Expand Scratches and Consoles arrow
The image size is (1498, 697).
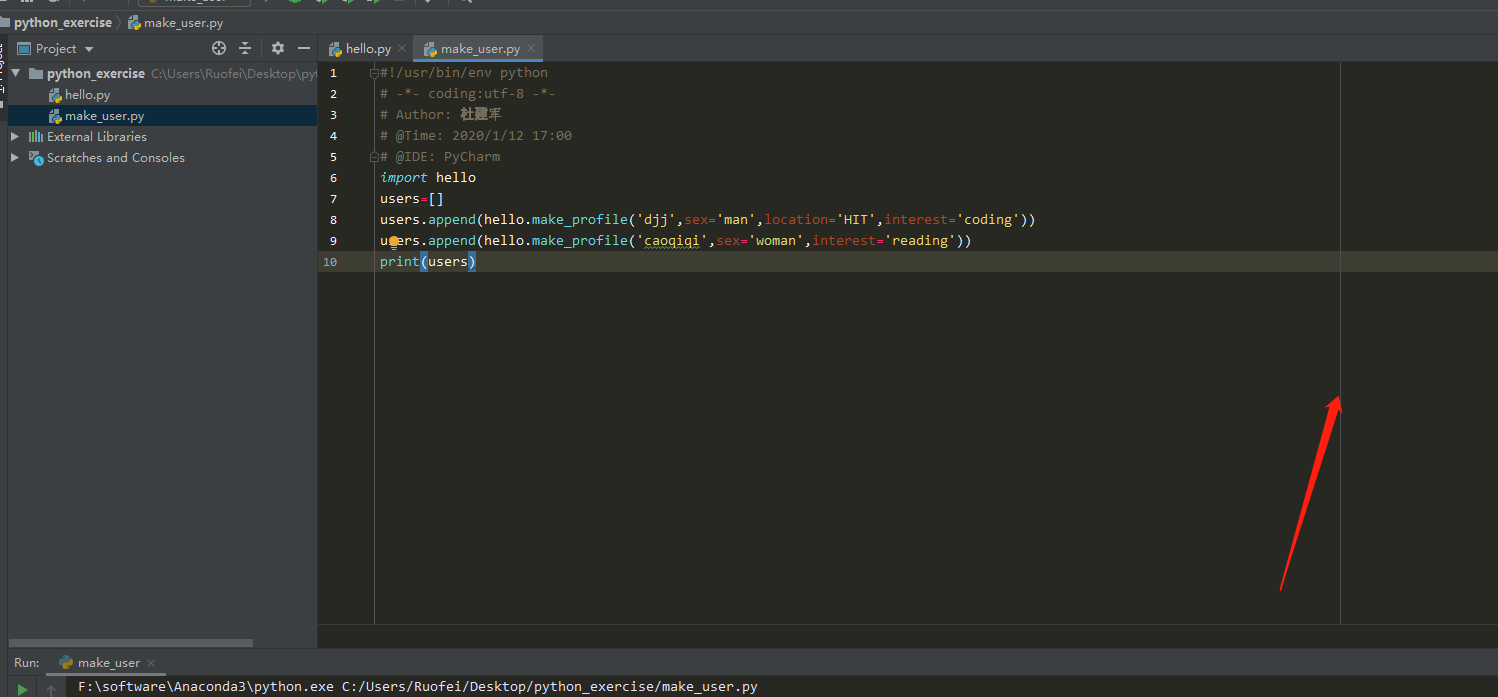coord(15,157)
